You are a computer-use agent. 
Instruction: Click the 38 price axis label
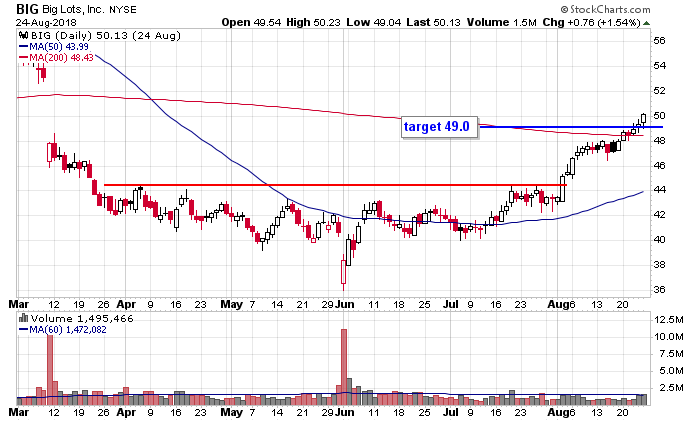(659, 265)
